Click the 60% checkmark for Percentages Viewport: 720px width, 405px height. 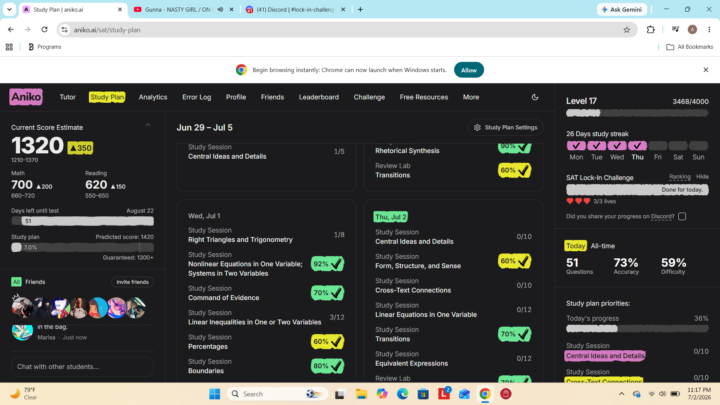[x=327, y=342]
